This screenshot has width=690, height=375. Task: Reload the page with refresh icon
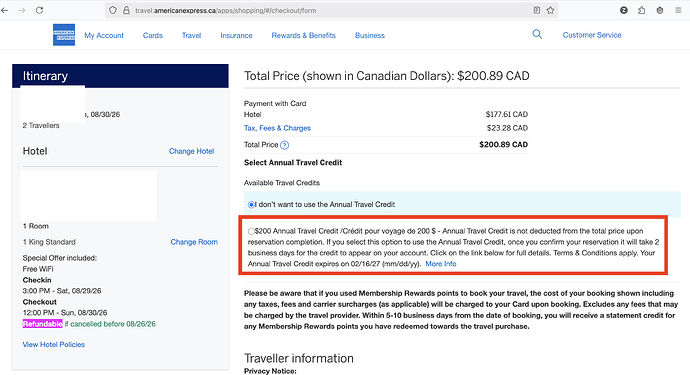click(40, 10)
